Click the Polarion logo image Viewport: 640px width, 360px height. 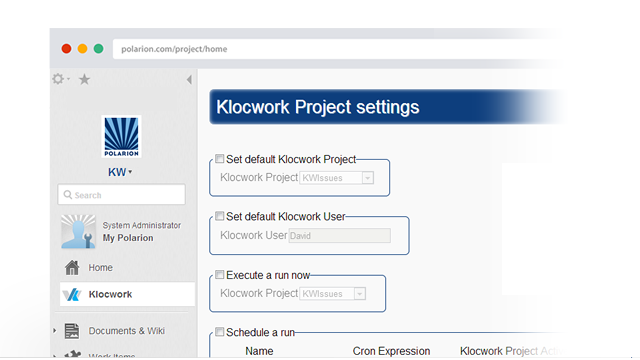point(121,136)
